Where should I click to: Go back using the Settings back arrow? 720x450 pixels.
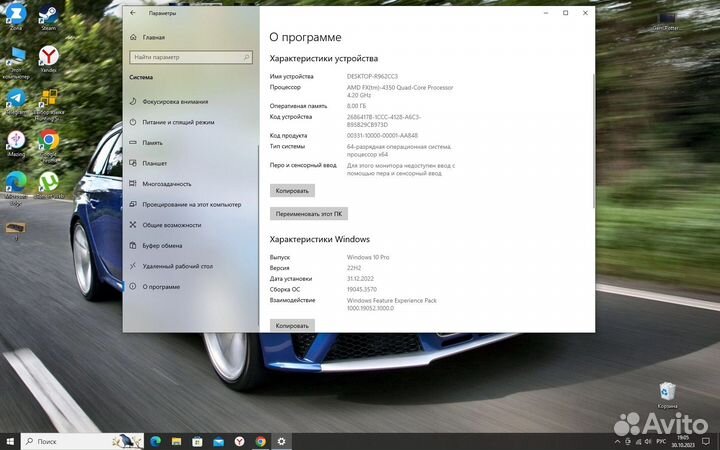coord(133,13)
